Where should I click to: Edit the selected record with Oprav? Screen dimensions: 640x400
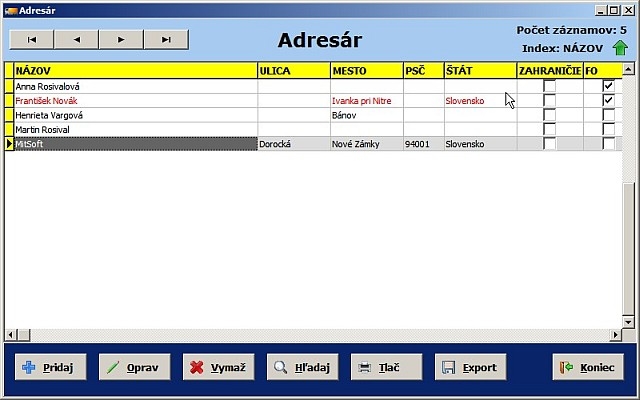pyautogui.click(x=135, y=367)
